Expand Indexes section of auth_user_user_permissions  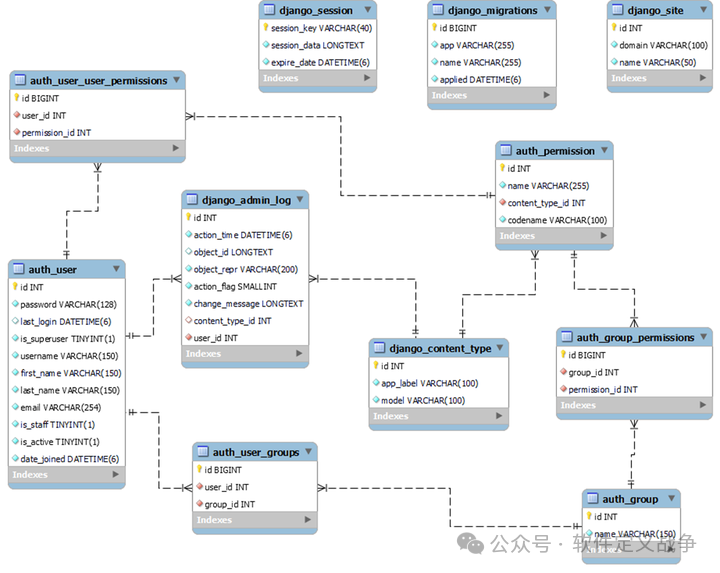[175, 148]
